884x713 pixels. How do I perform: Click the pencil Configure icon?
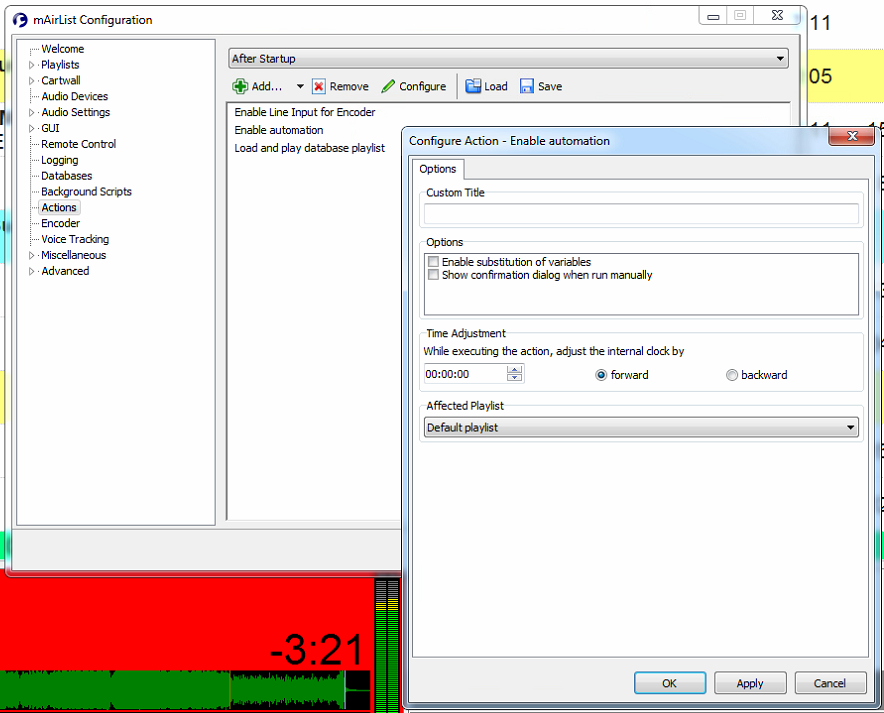388,86
